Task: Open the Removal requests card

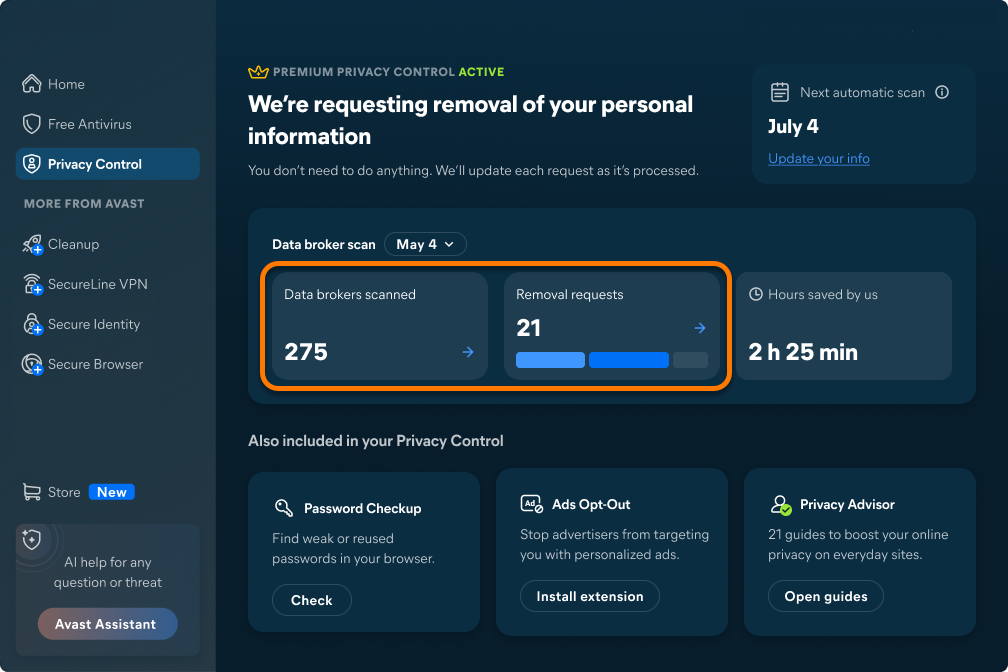Action: click(611, 325)
